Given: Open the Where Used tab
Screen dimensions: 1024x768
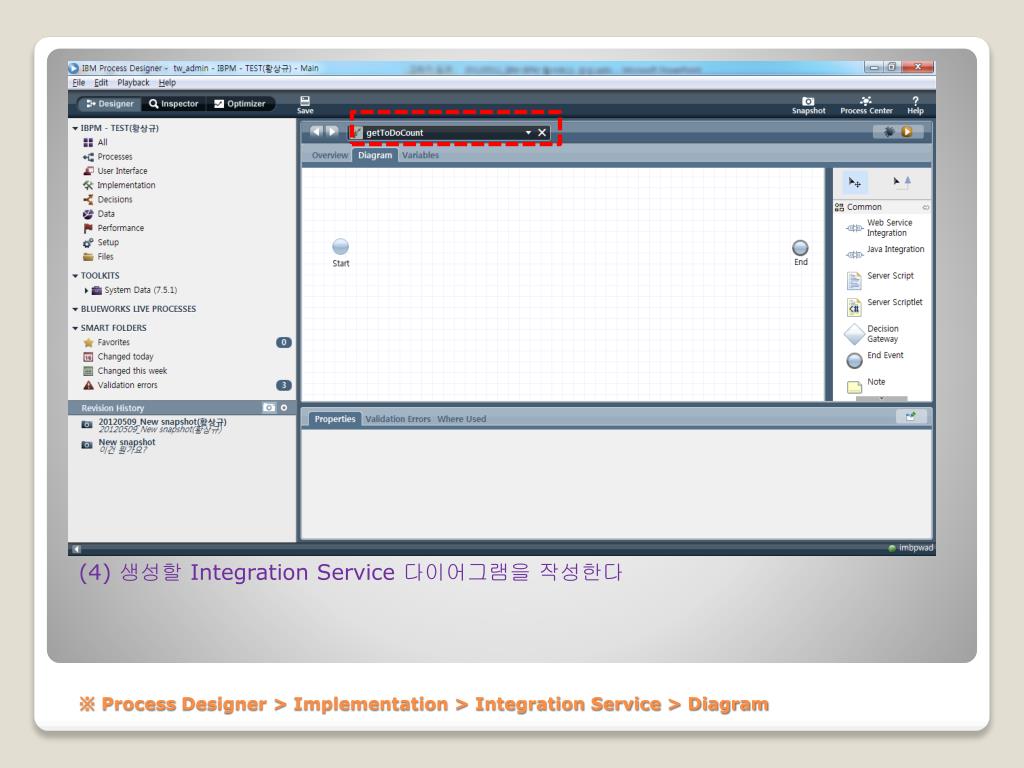Looking at the screenshot, I should pos(462,419).
